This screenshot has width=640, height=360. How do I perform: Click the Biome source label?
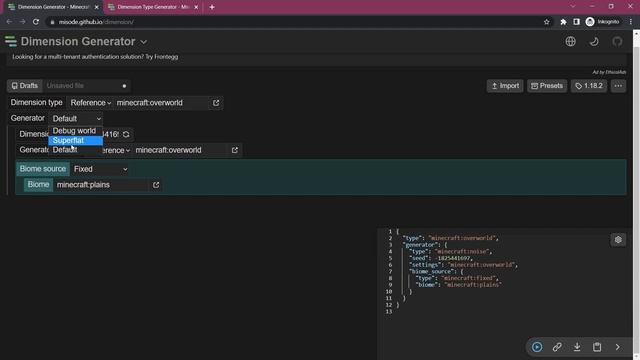point(42,169)
